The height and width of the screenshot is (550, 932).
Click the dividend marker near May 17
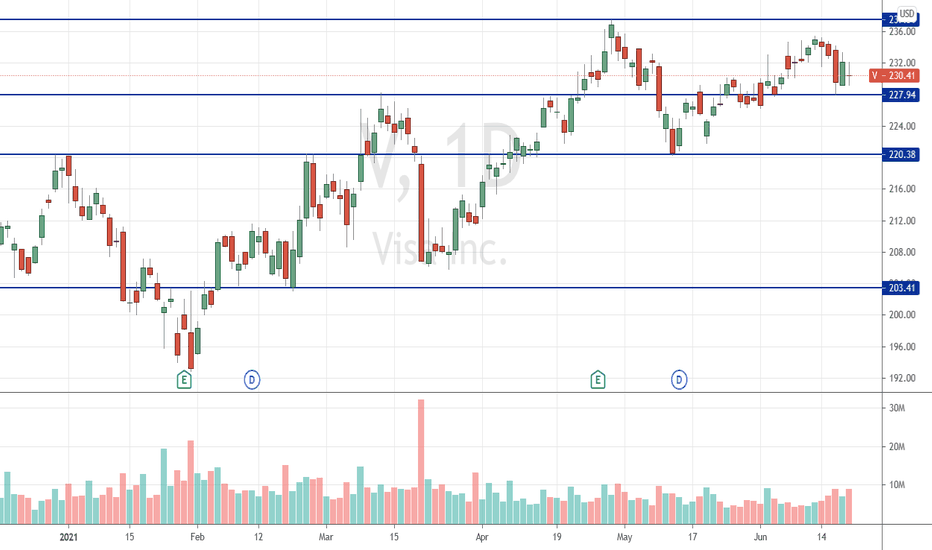pos(679,379)
